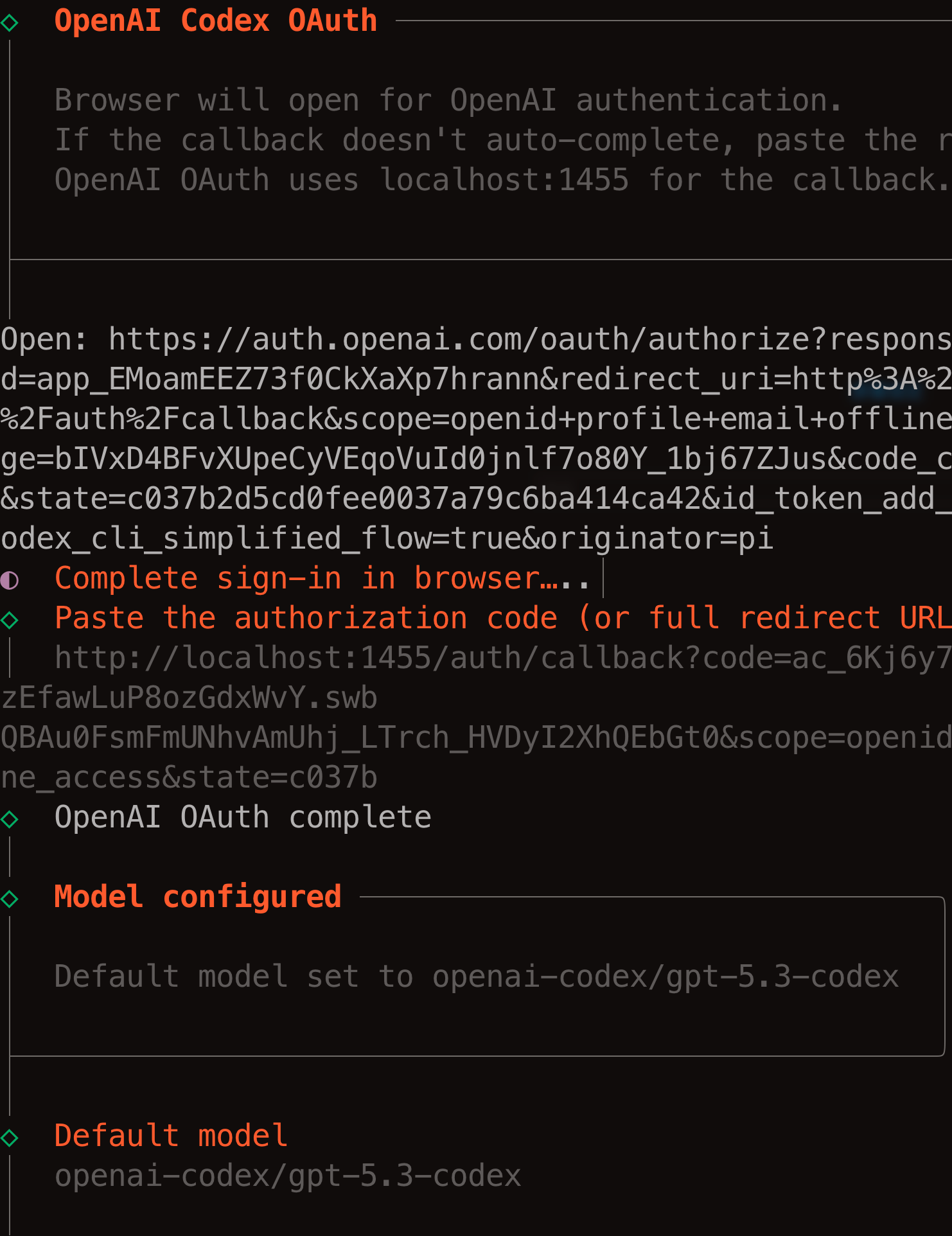Image resolution: width=952 pixels, height=1236 pixels.
Task: Click the diamond beside Paste the authorization code
Action: 10,620
